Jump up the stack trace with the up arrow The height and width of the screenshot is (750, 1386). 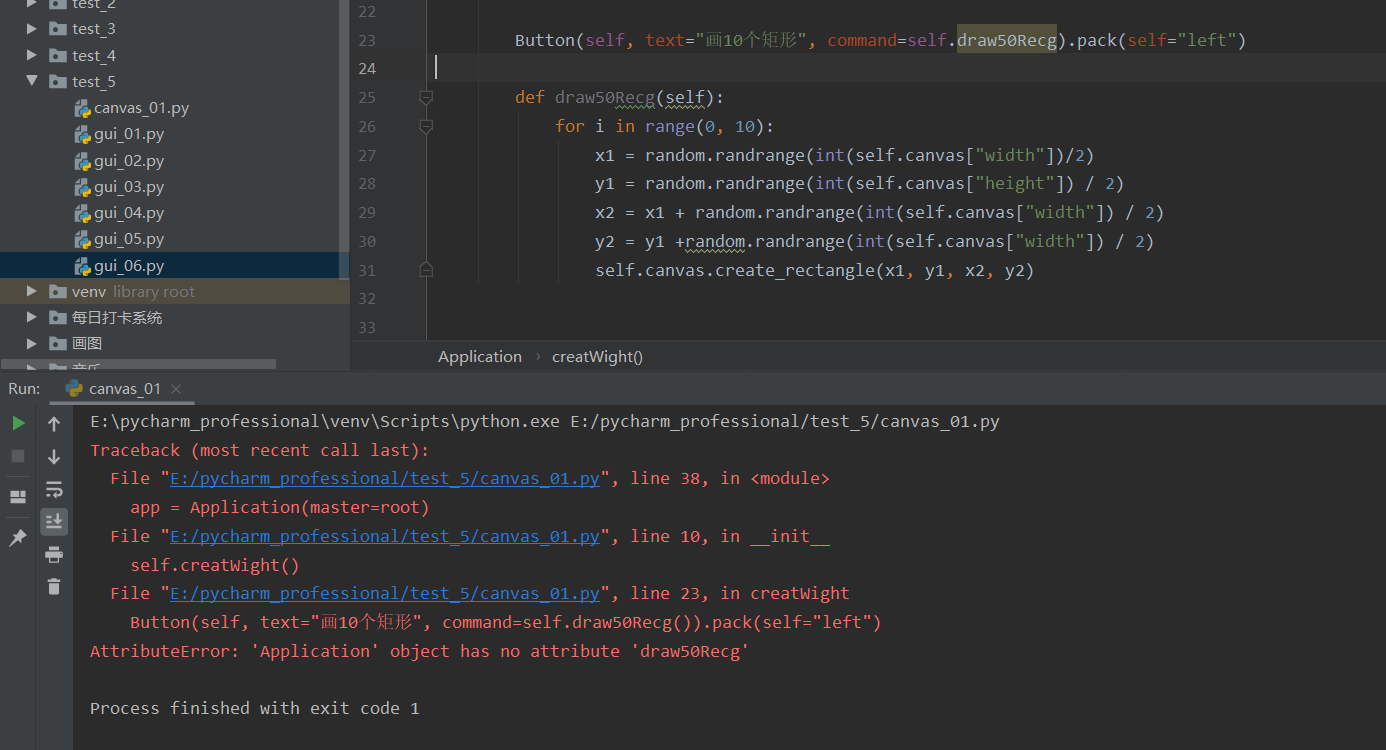tap(54, 424)
